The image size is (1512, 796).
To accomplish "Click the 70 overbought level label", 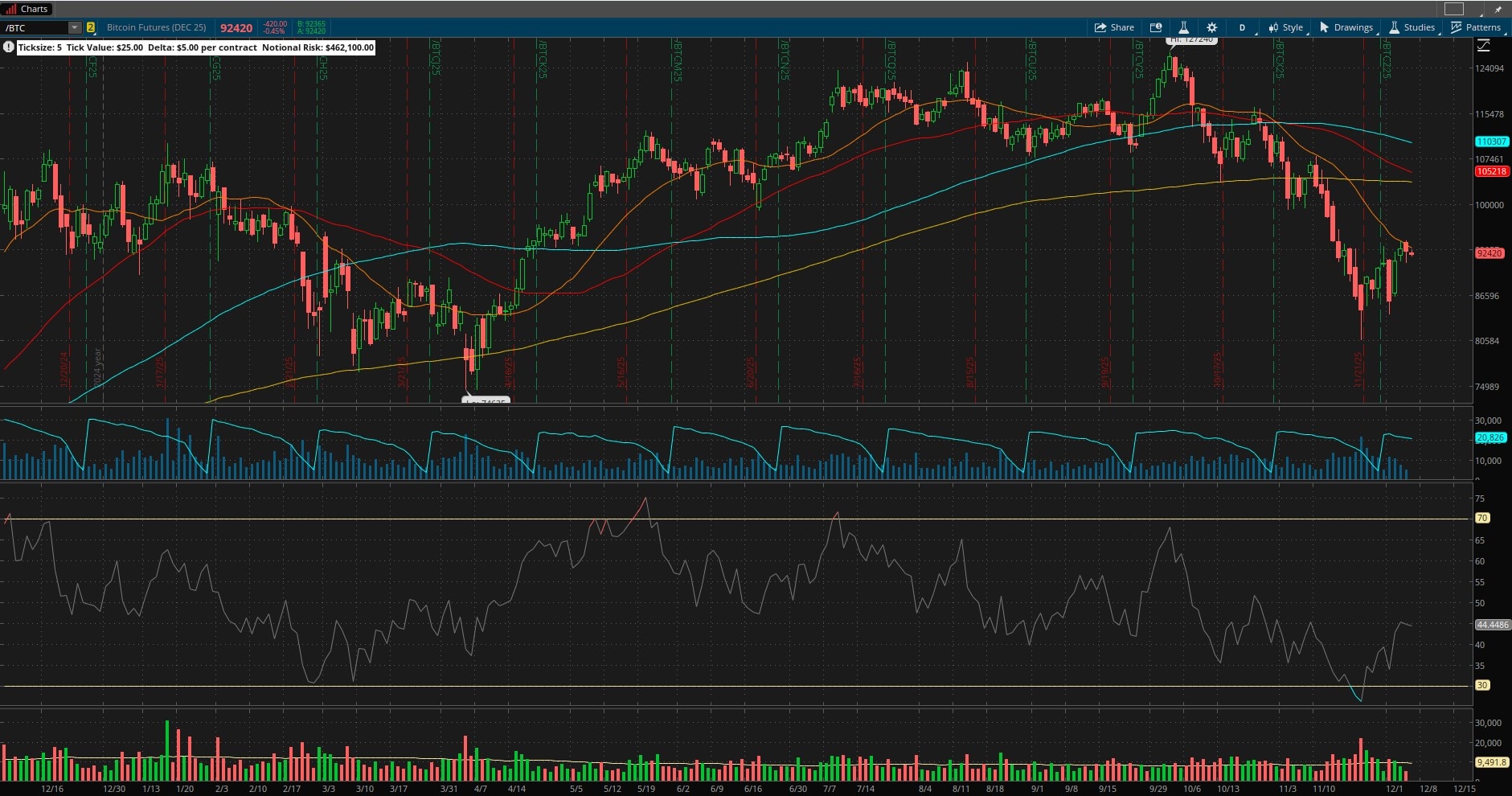I will (1481, 519).
